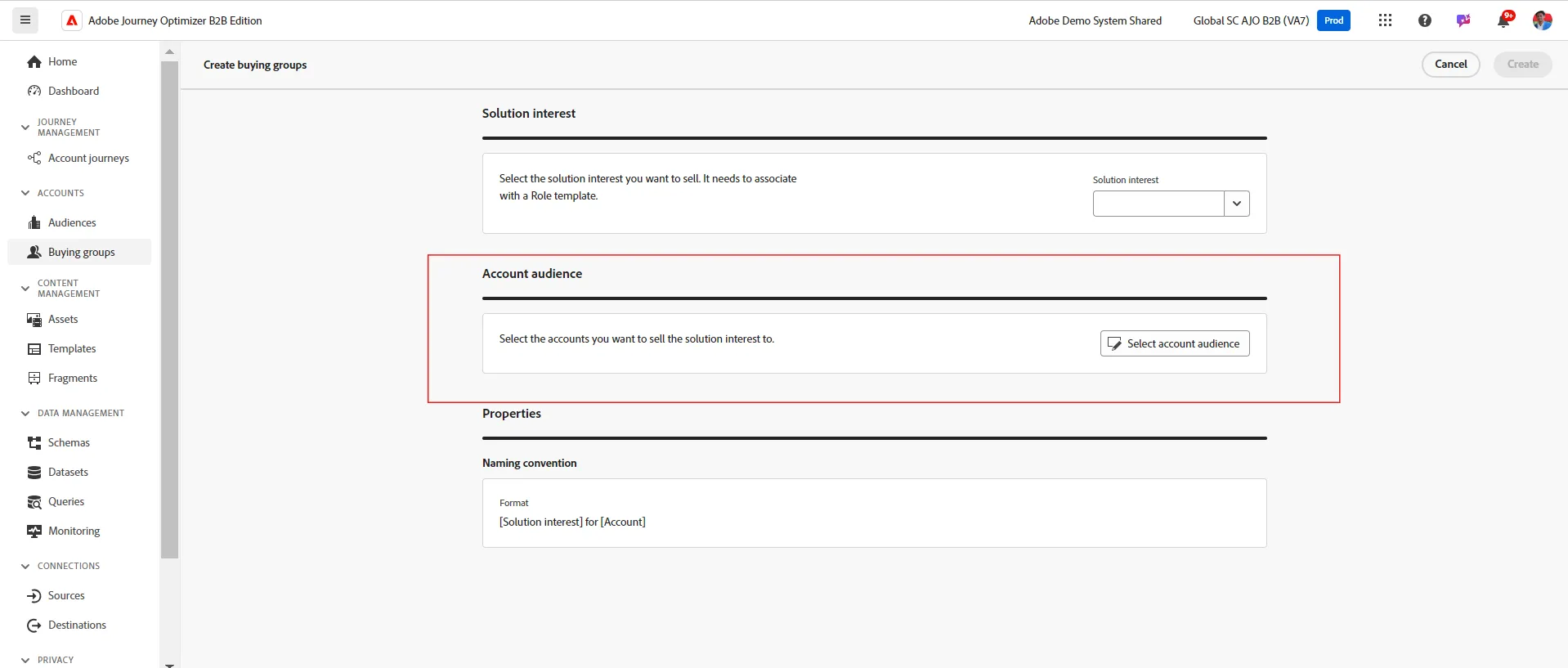Collapse the Journey Management section
This screenshot has height=668, width=1568.
tap(25, 127)
